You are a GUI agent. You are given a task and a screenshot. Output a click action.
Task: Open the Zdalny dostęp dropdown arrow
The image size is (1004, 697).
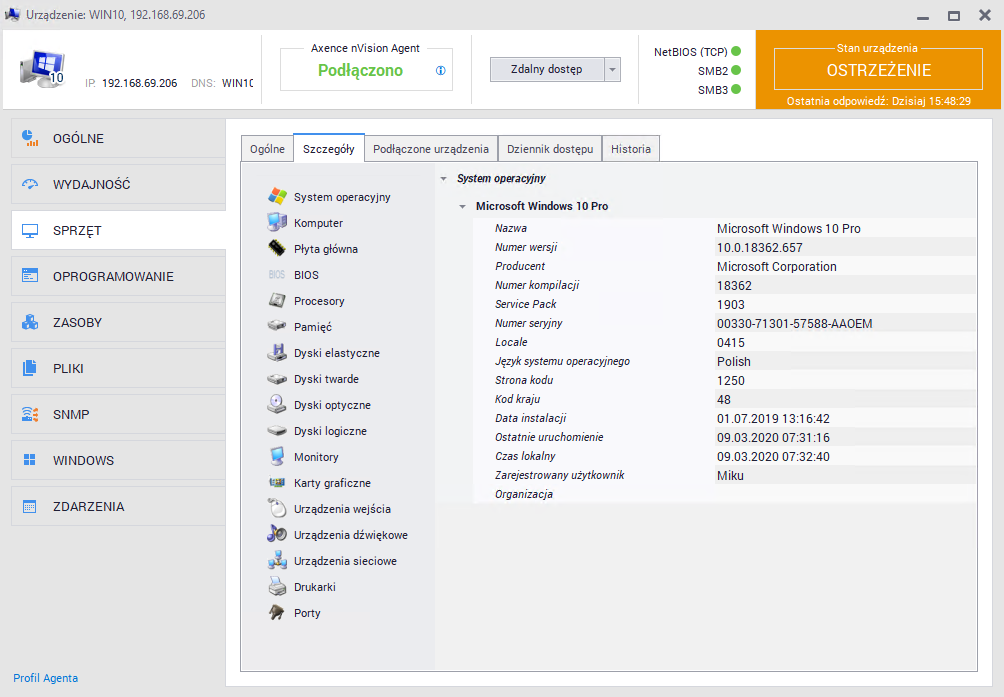click(613, 69)
